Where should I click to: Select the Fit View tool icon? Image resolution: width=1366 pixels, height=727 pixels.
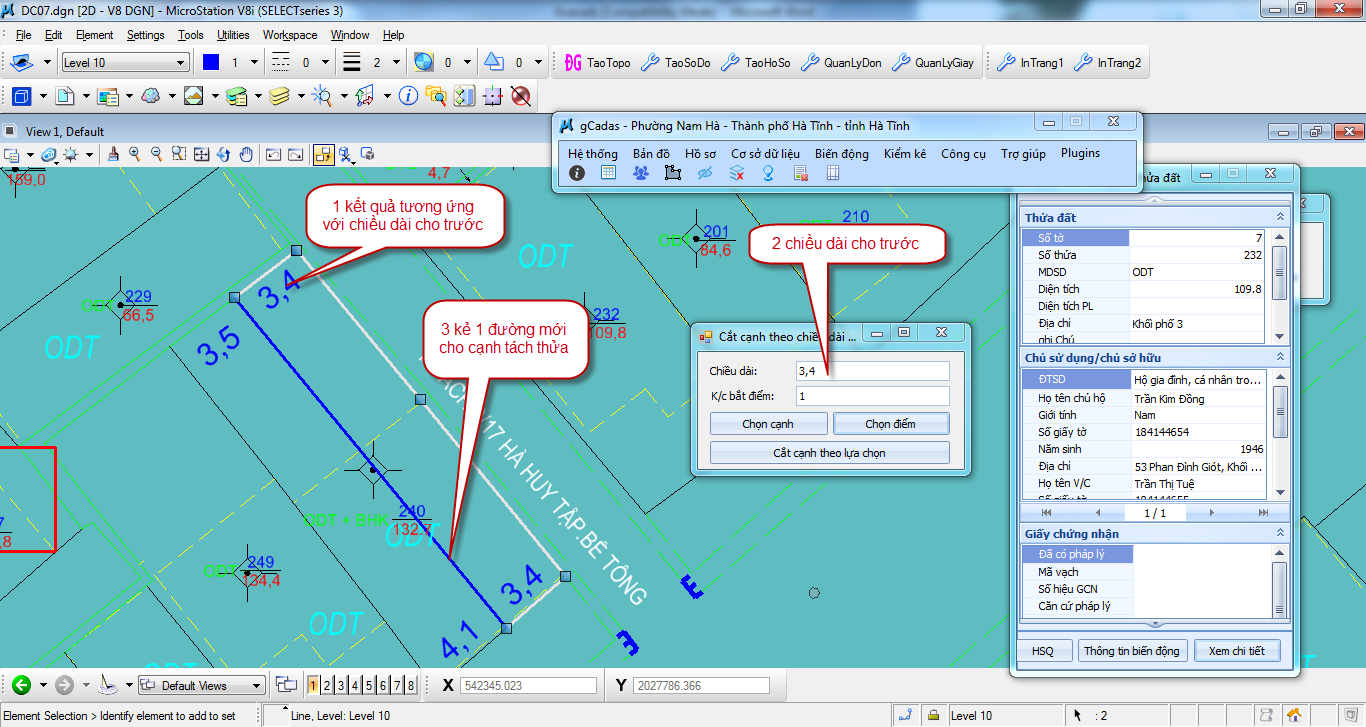pyautogui.click(x=201, y=154)
